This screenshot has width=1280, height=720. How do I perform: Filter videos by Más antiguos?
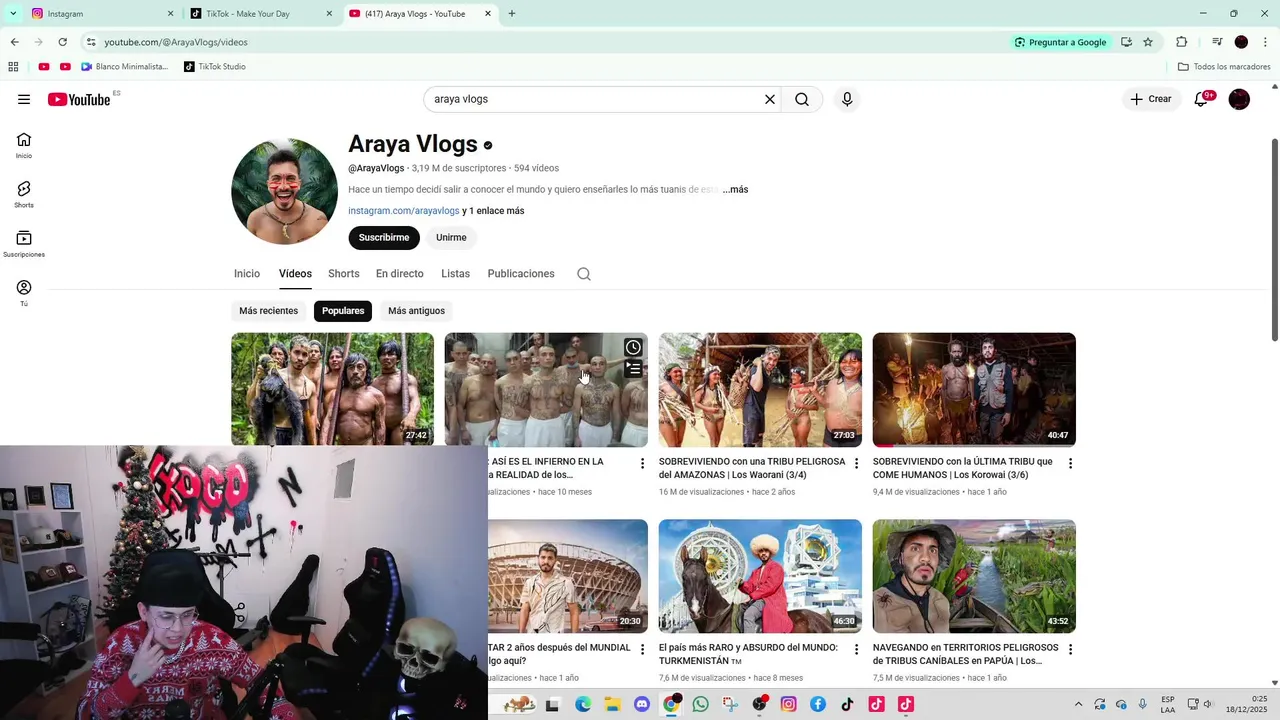point(416,311)
